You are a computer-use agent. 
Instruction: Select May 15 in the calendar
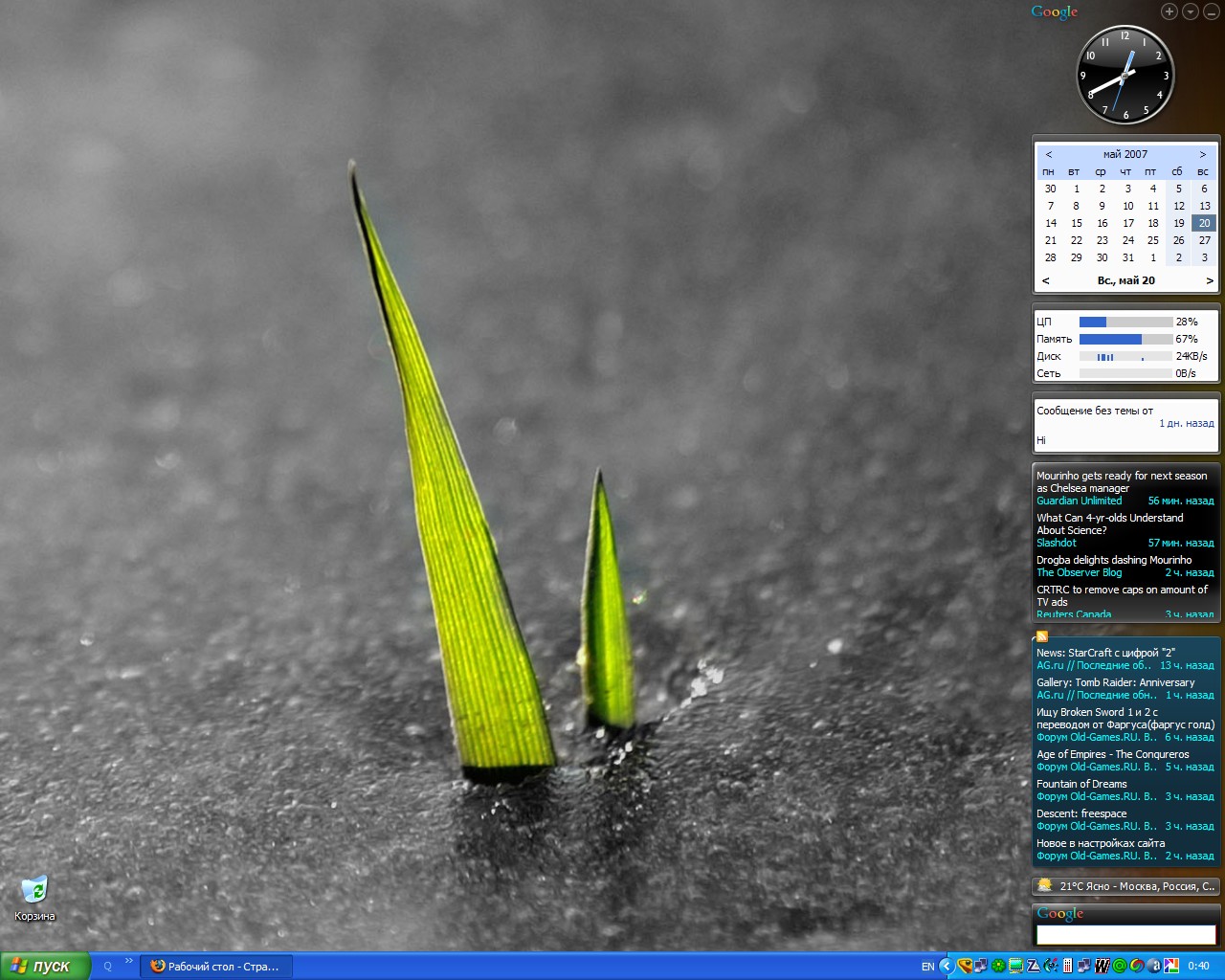point(1076,223)
